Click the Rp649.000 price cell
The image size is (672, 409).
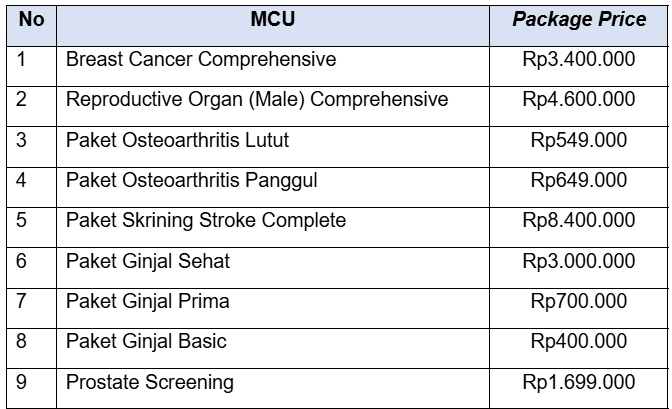pyautogui.click(x=579, y=187)
